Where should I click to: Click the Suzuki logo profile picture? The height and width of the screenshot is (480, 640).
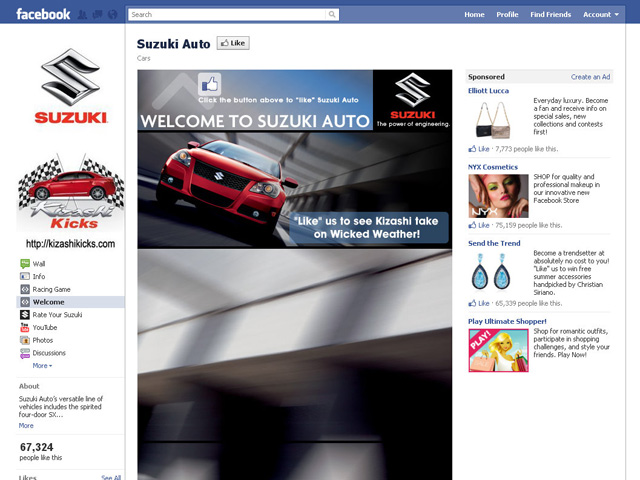coord(71,86)
